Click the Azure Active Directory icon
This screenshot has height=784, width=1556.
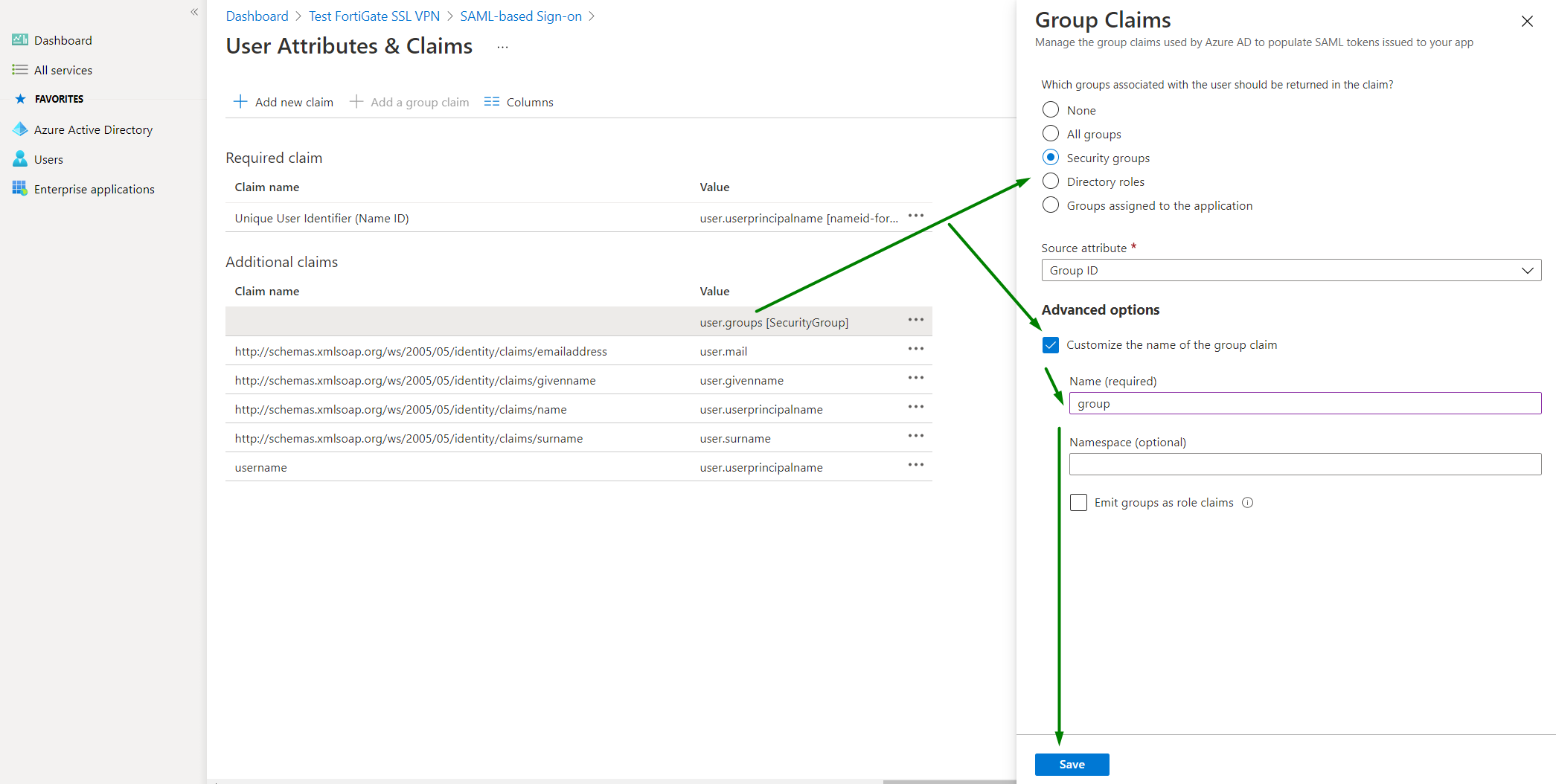click(20, 129)
